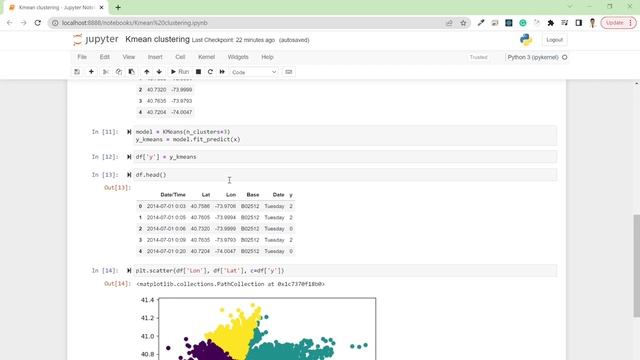Viewport: 640px width, 360px height.
Task: Click the Last Checkpoint status text
Action: (233, 40)
